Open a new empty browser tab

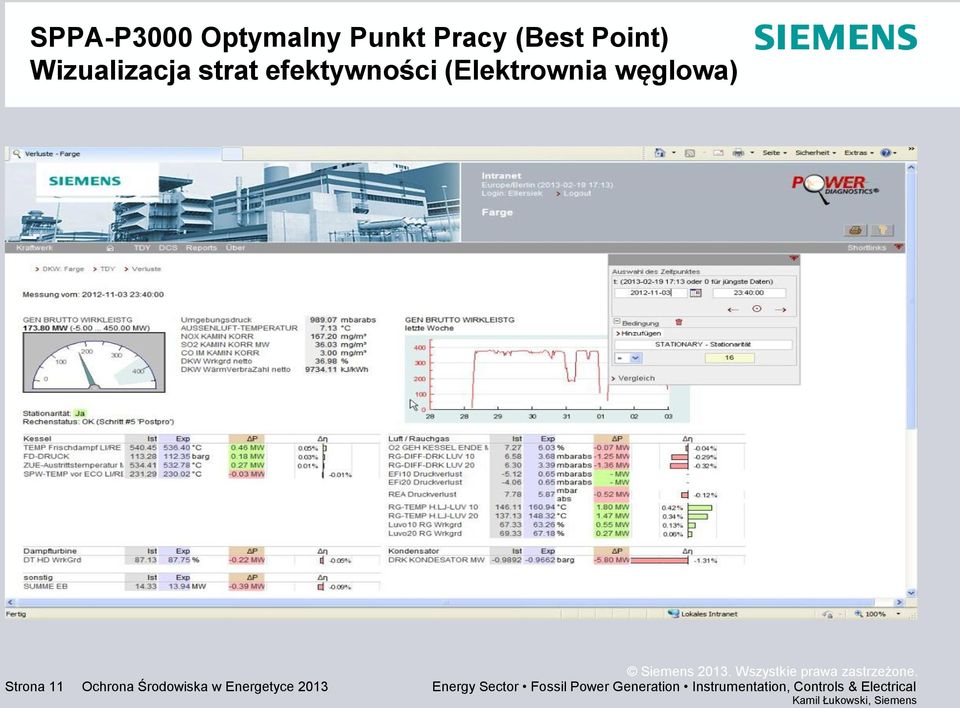pos(233,154)
